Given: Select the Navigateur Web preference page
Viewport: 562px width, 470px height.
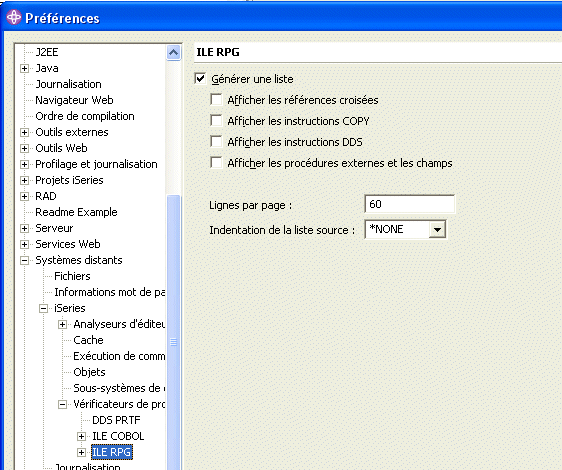Looking at the screenshot, I should pyautogui.click(x=74, y=100).
